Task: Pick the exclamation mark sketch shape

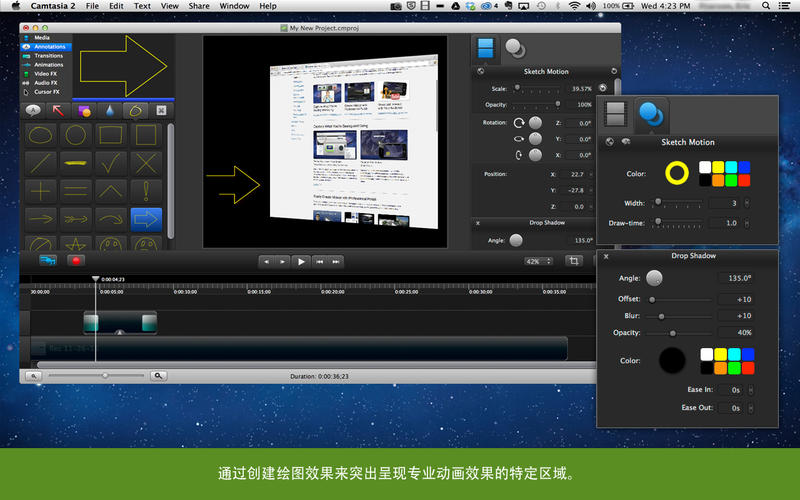Action: [146, 189]
